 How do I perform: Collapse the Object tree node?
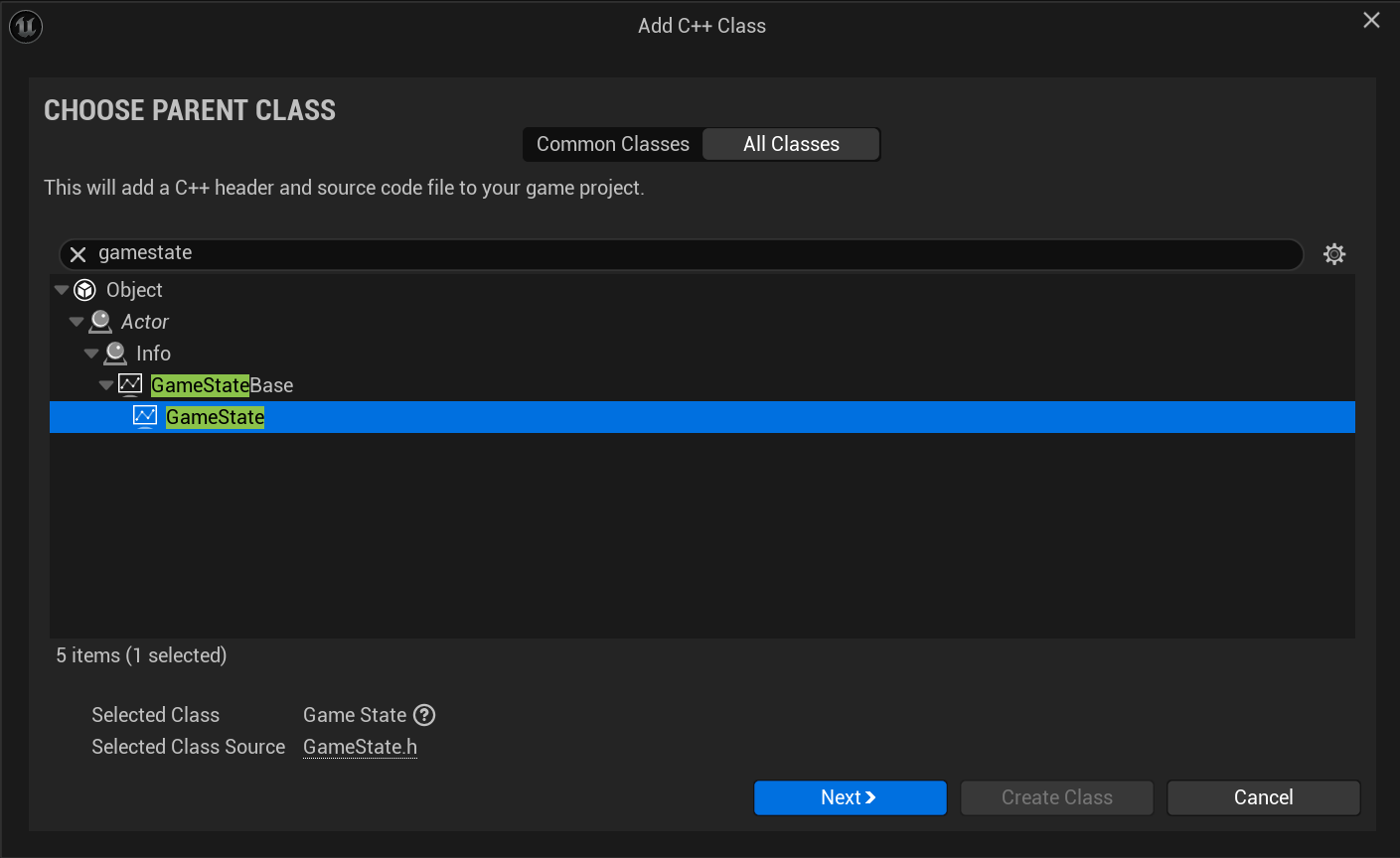[x=62, y=290]
